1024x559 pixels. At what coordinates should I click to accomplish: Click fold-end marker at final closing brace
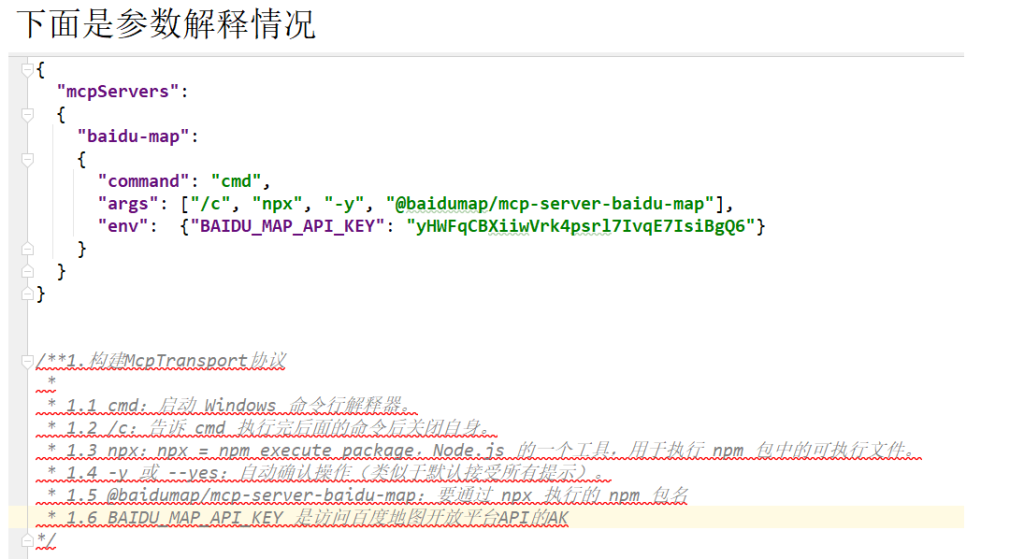29,294
